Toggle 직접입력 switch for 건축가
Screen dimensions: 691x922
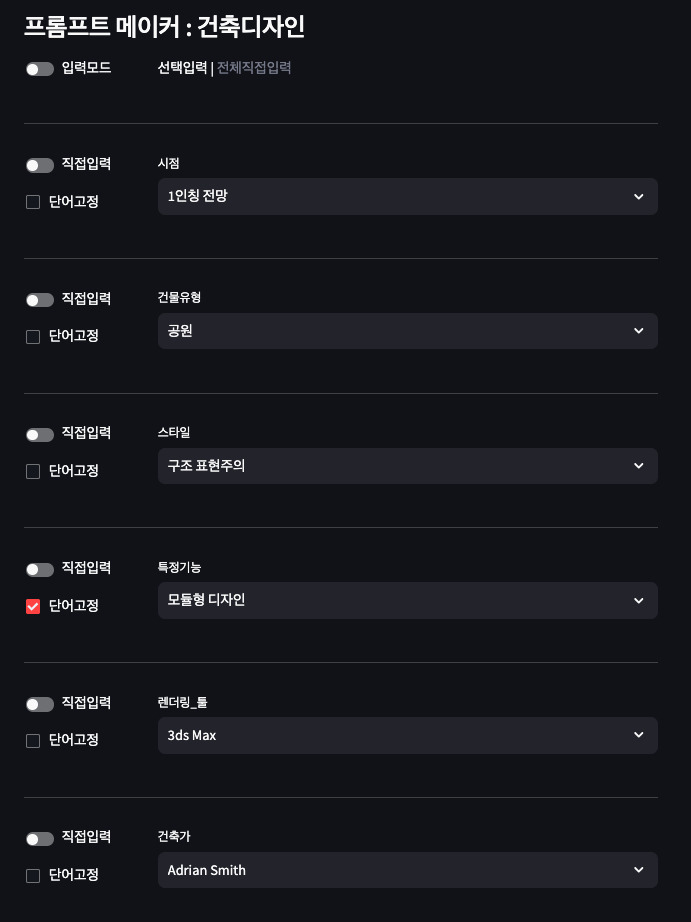40,839
